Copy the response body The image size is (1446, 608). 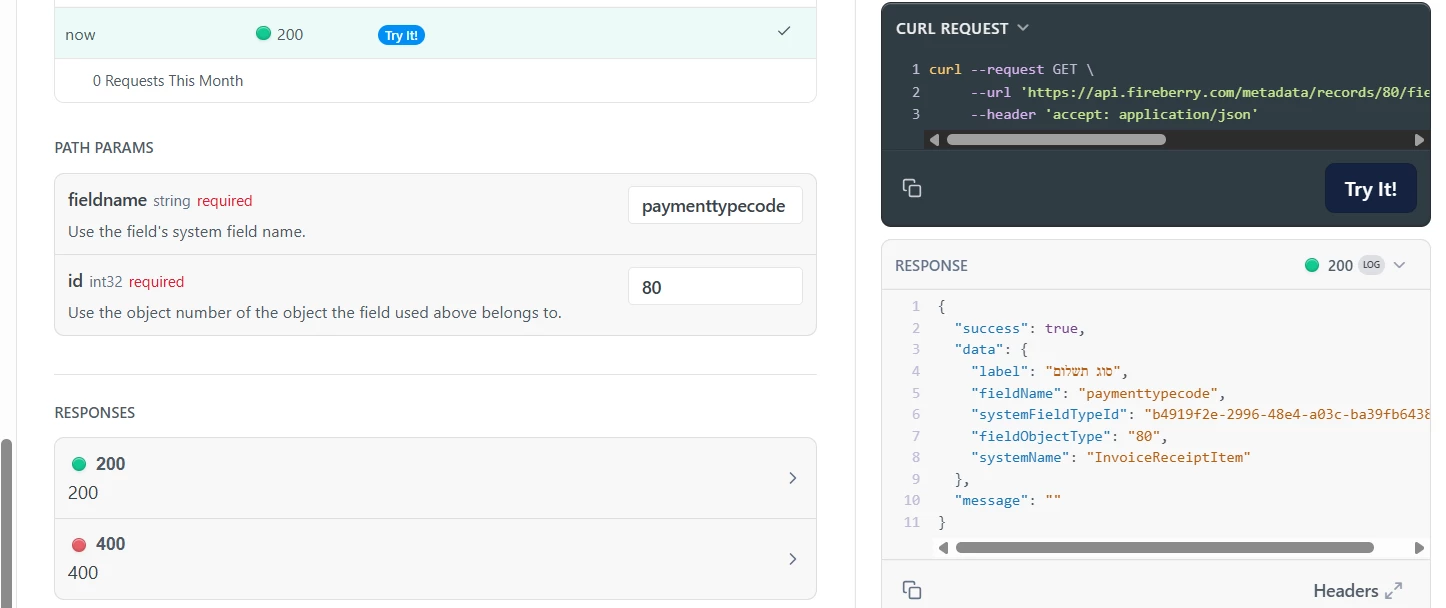click(912, 590)
